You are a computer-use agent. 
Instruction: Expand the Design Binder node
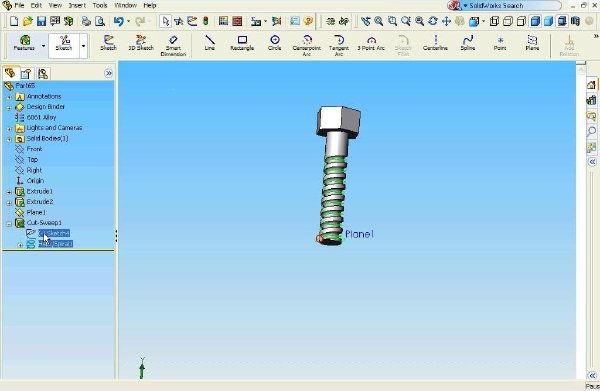point(9,108)
